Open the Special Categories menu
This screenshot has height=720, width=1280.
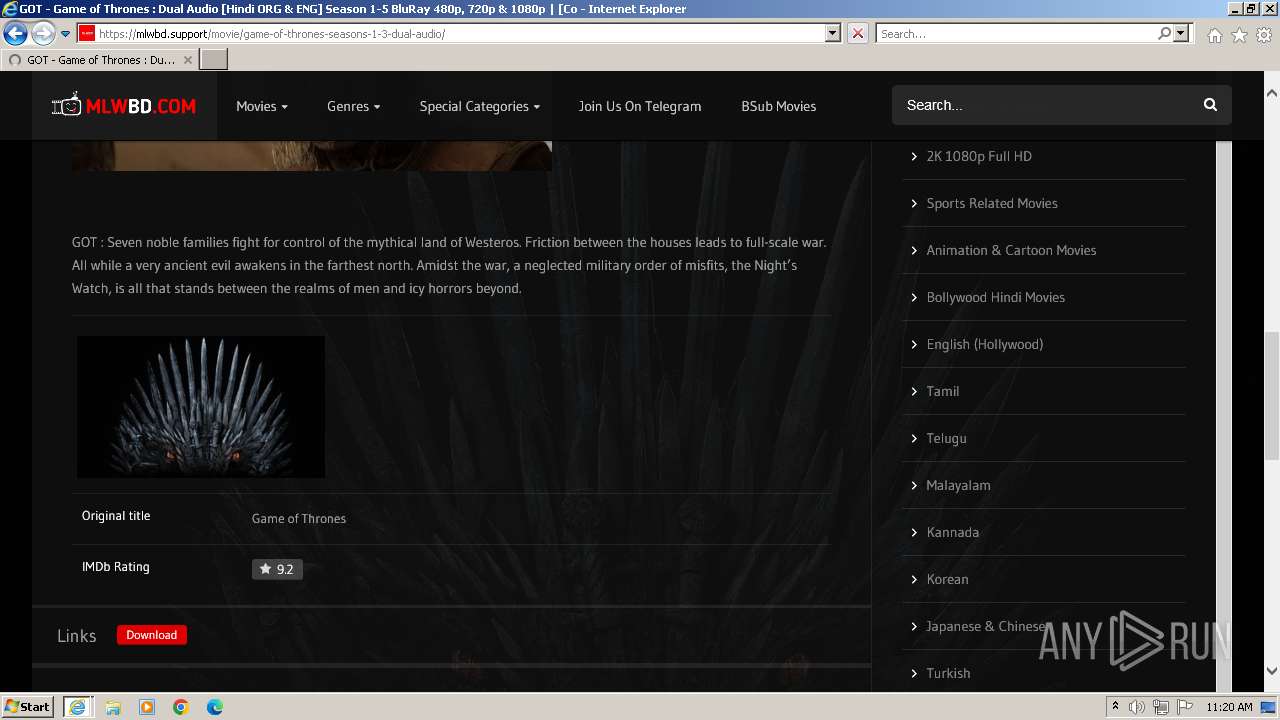coord(479,106)
